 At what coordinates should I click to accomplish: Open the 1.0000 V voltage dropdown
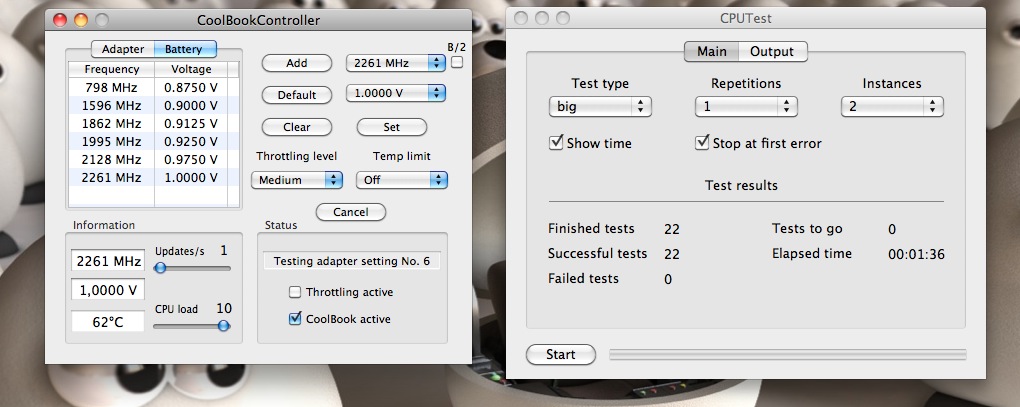click(x=396, y=93)
